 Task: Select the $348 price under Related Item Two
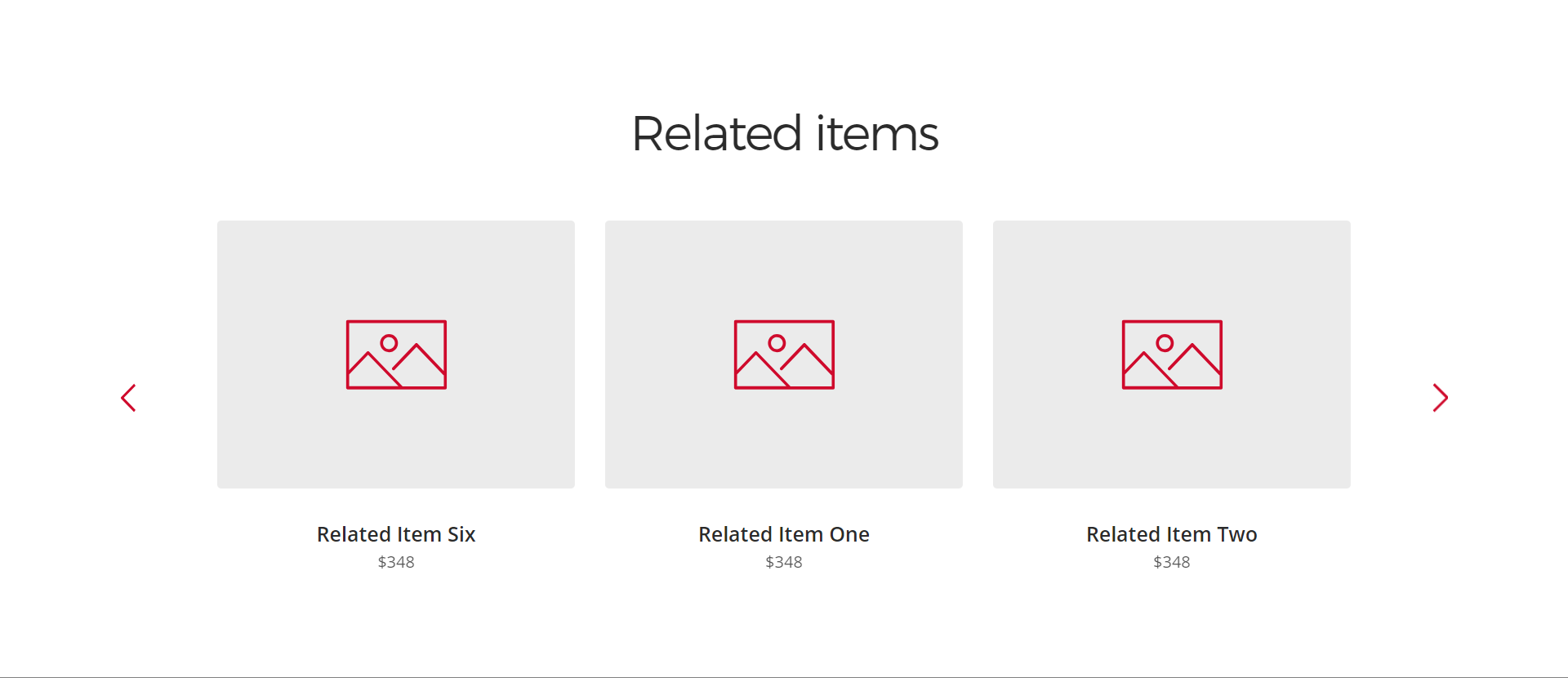click(x=1172, y=562)
